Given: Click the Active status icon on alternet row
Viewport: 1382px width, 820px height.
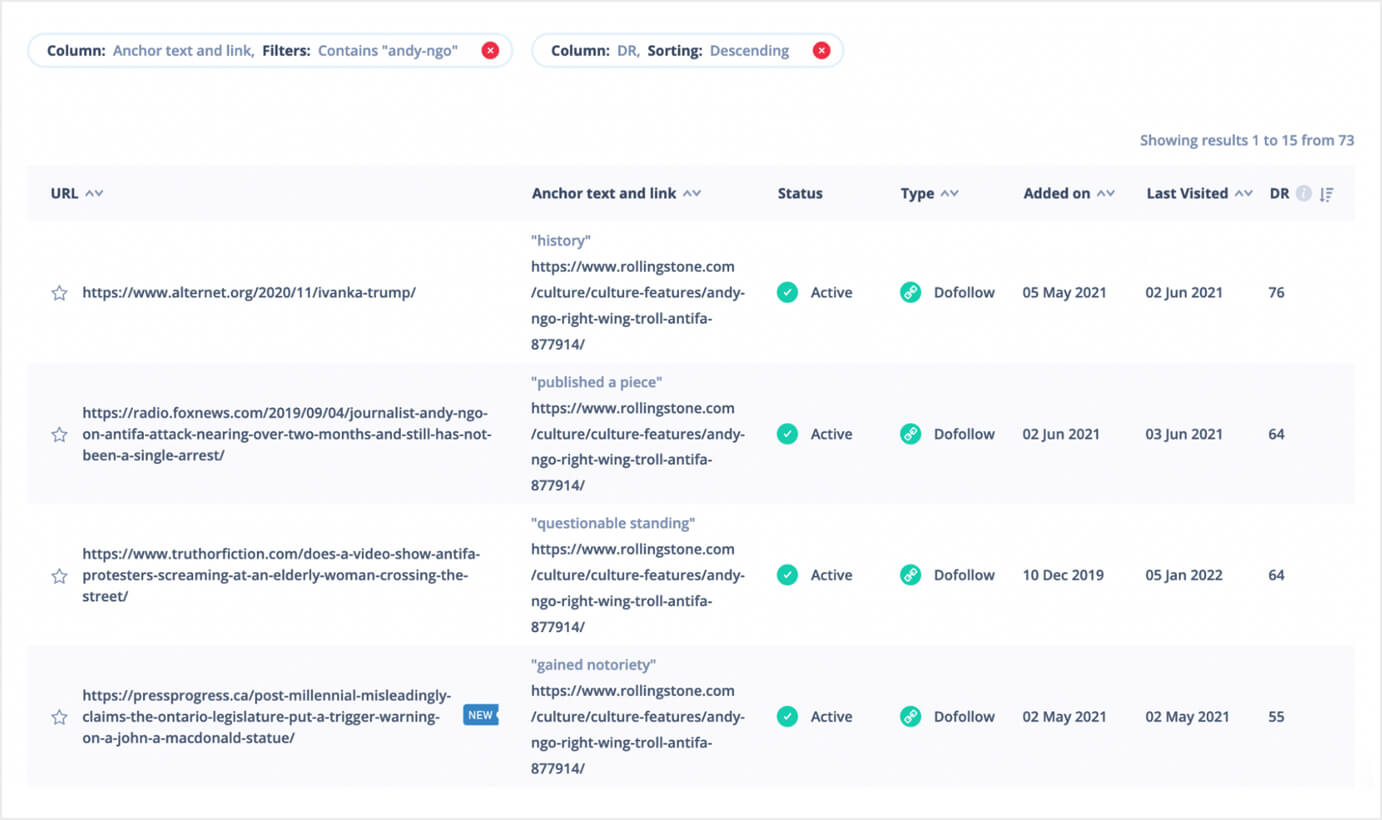Looking at the screenshot, I should 787,292.
